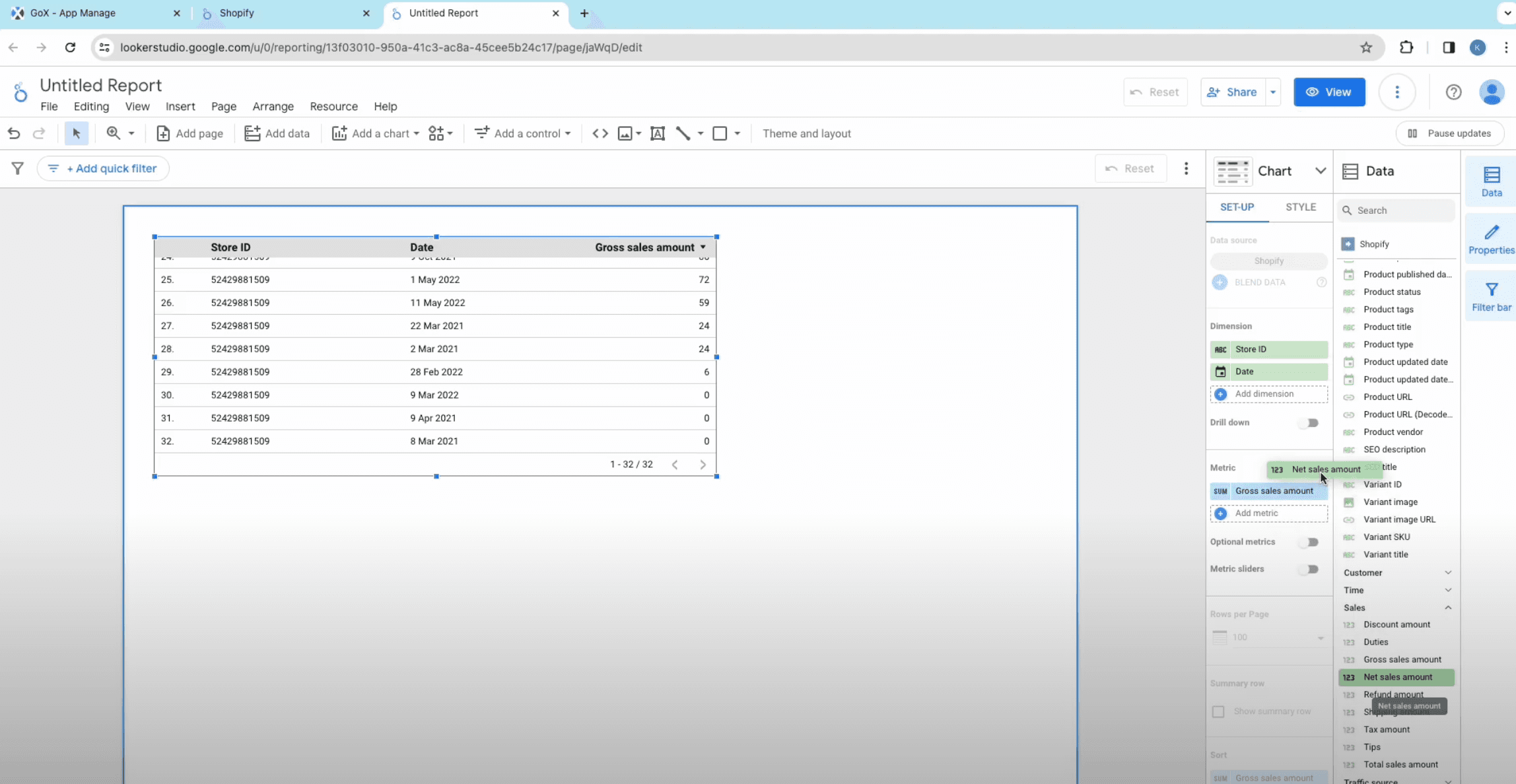This screenshot has width=1516, height=784.
Task: Check Show summary row checkbox
Action: click(1218, 711)
